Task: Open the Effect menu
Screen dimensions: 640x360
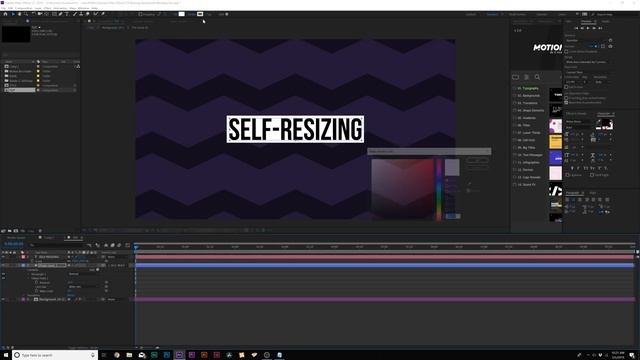Action: coord(47,8)
